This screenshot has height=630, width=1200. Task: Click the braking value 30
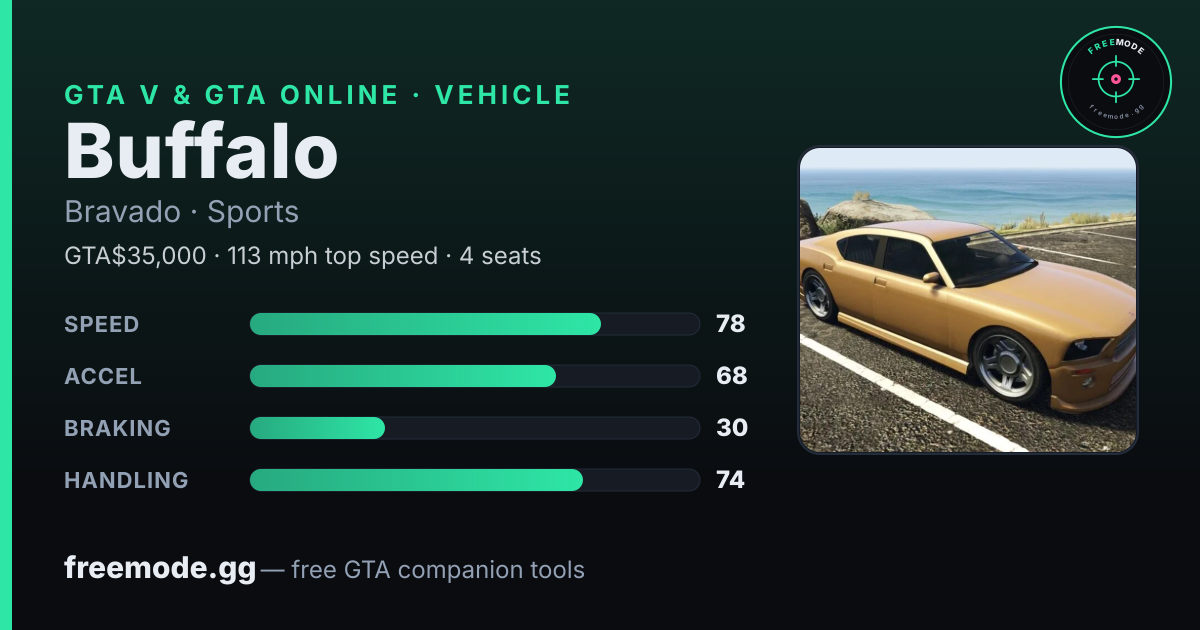tap(732, 428)
